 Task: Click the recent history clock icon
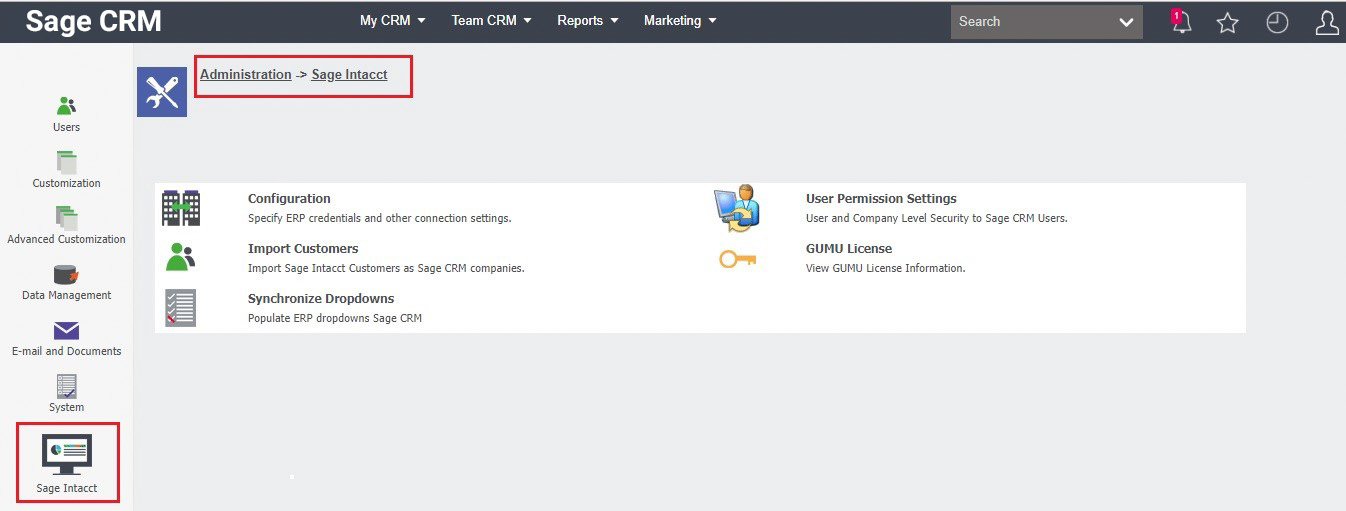point(1277,22)
